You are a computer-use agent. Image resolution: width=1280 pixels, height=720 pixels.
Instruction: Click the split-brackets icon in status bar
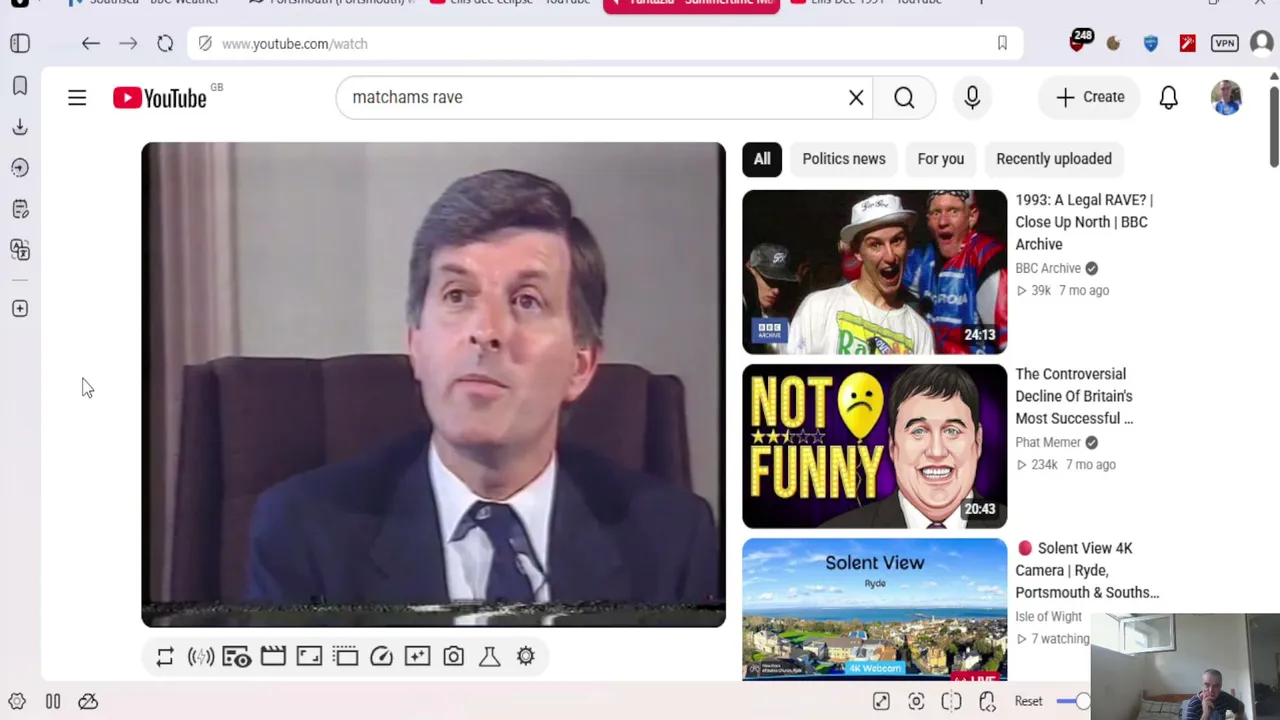[951, 701]
